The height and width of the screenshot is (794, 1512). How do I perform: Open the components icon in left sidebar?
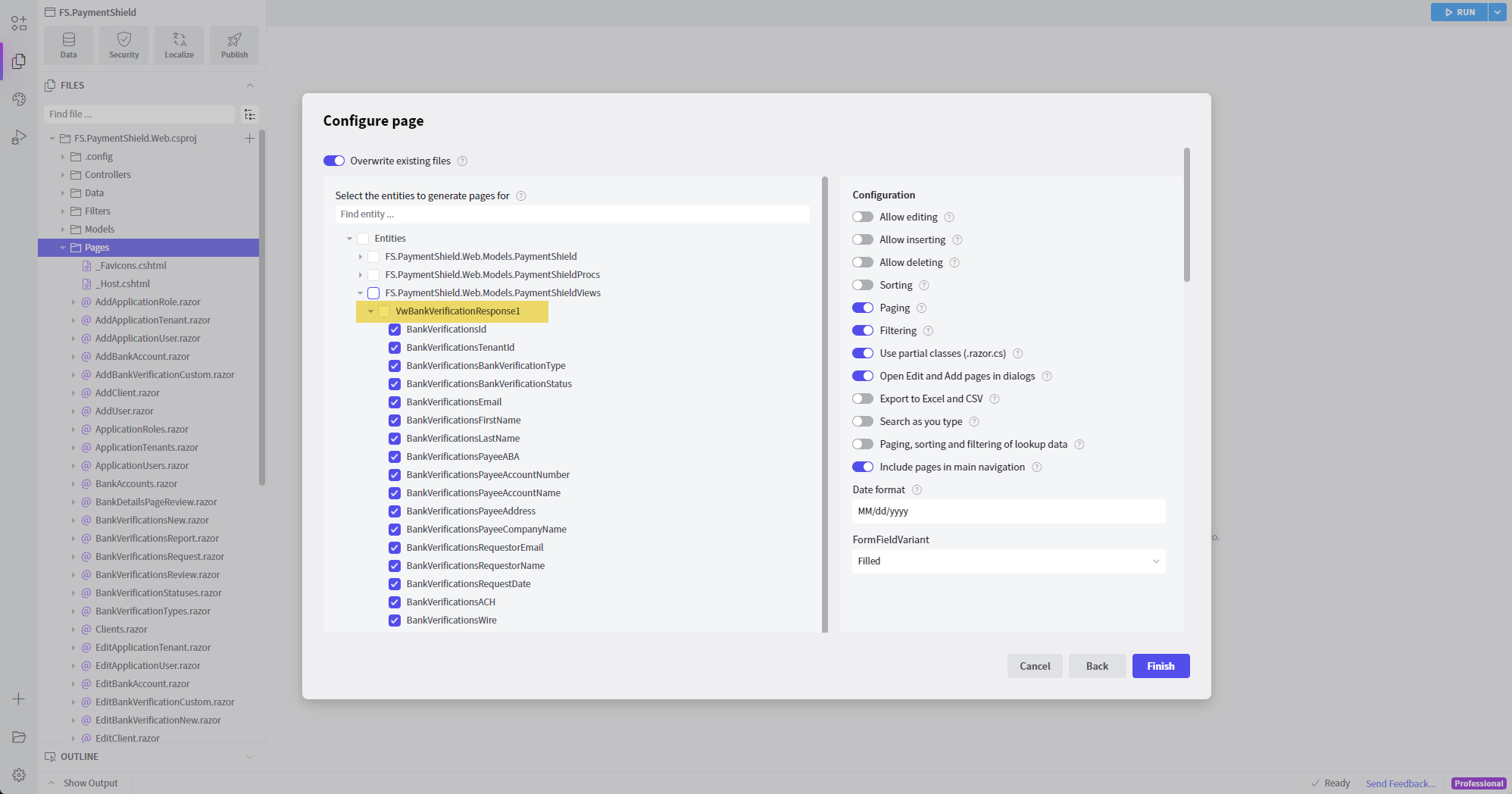pos(19,23)
